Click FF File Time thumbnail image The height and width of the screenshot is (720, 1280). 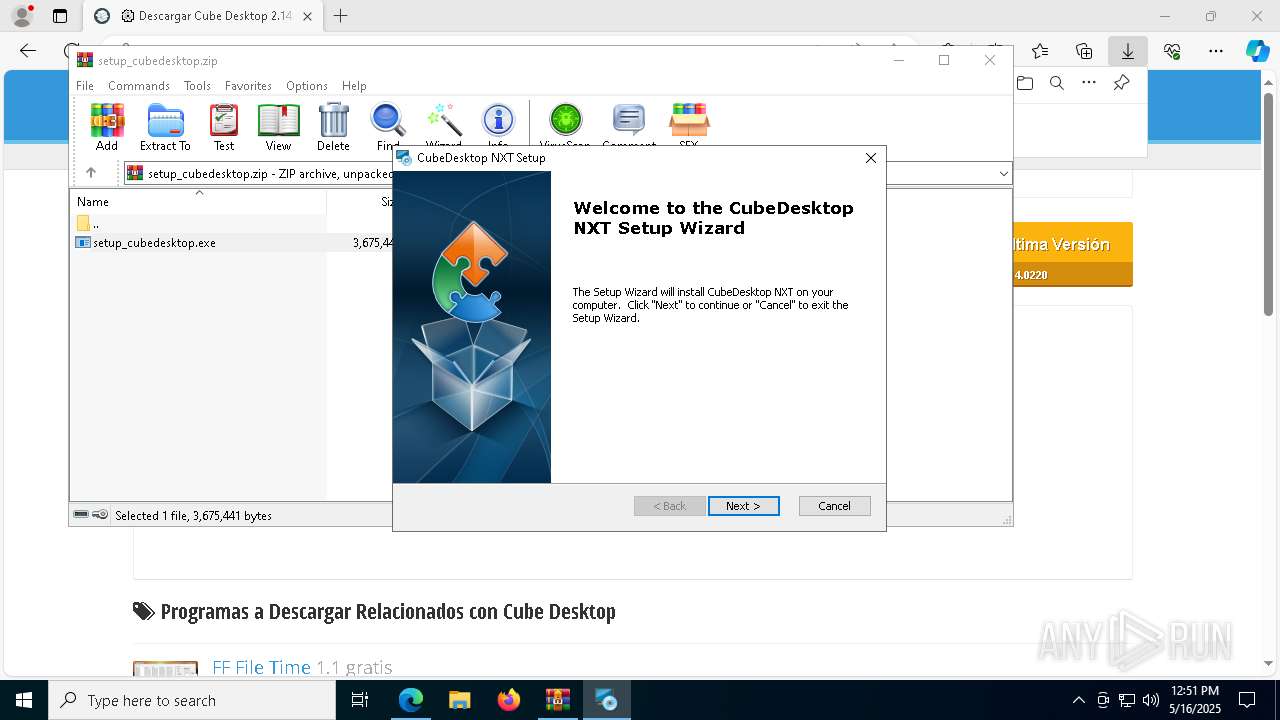(x=165, y=668)
